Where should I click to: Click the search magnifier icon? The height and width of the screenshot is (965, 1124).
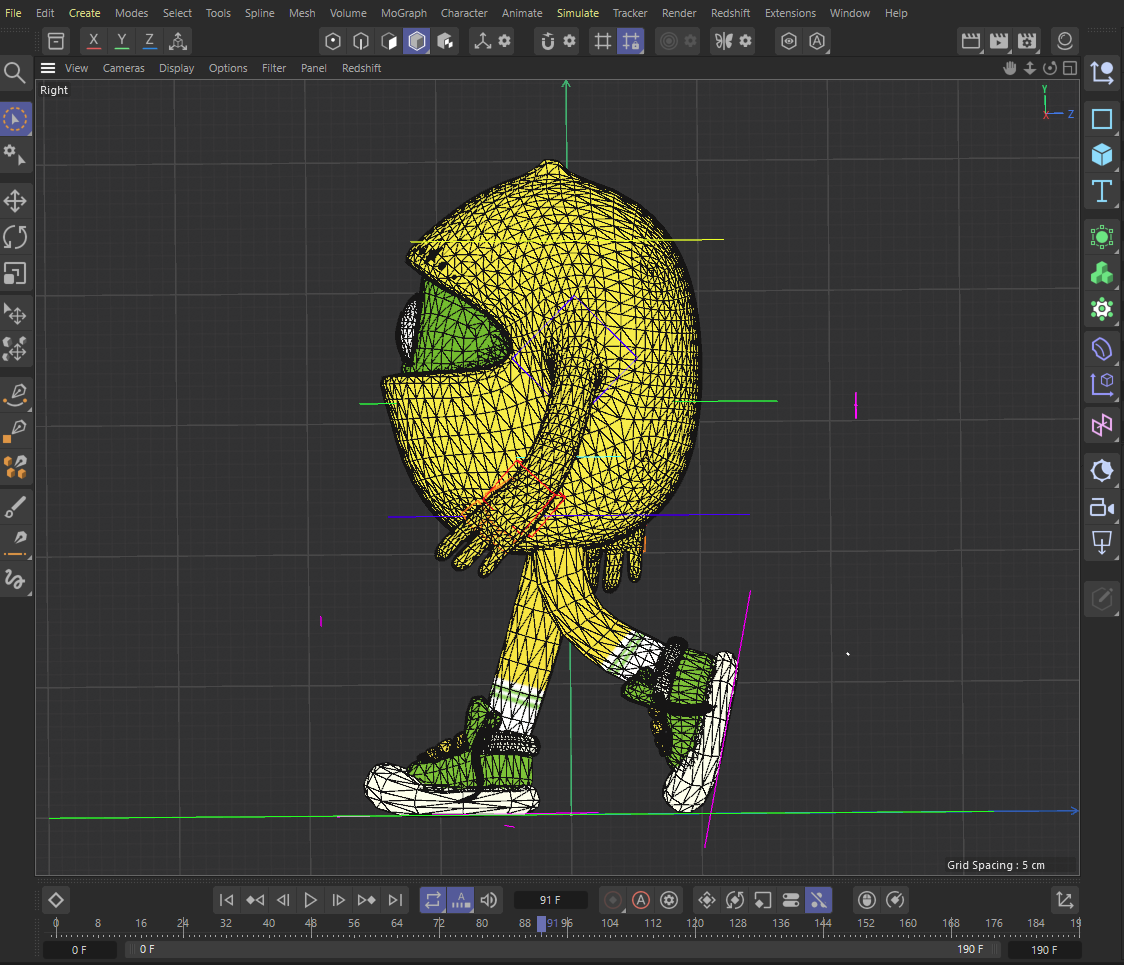coord(15,72)
